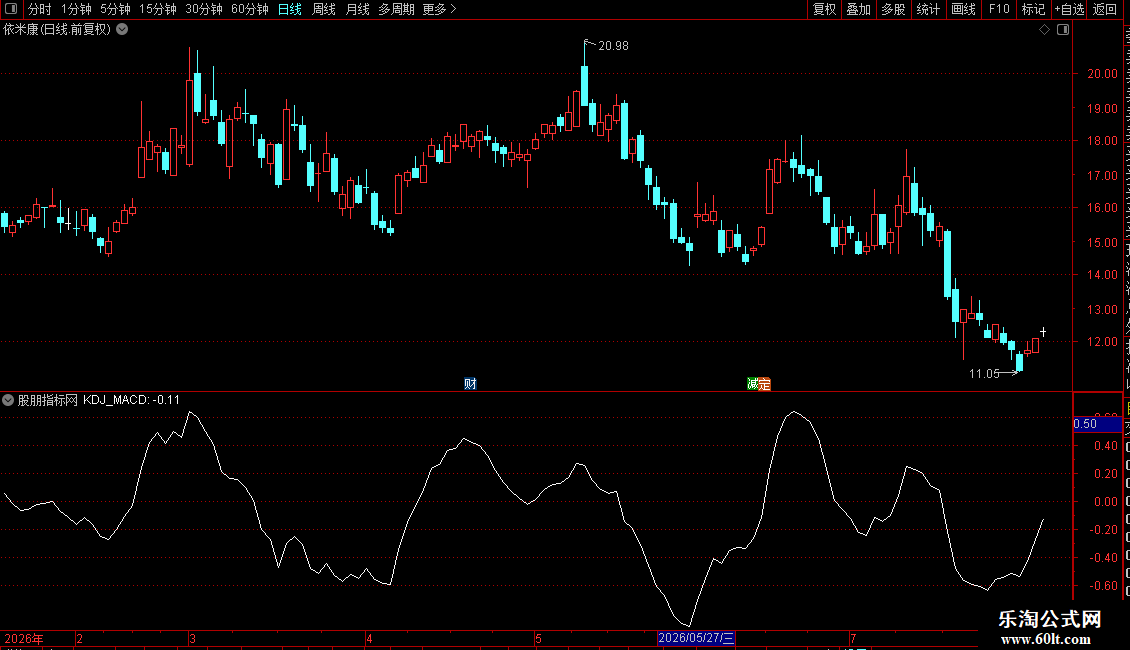Image resolution: width=1130 pixels, height=650 pixels.
Task: Expand the 更多 periods menu
Action: click(x=439, y=9)
